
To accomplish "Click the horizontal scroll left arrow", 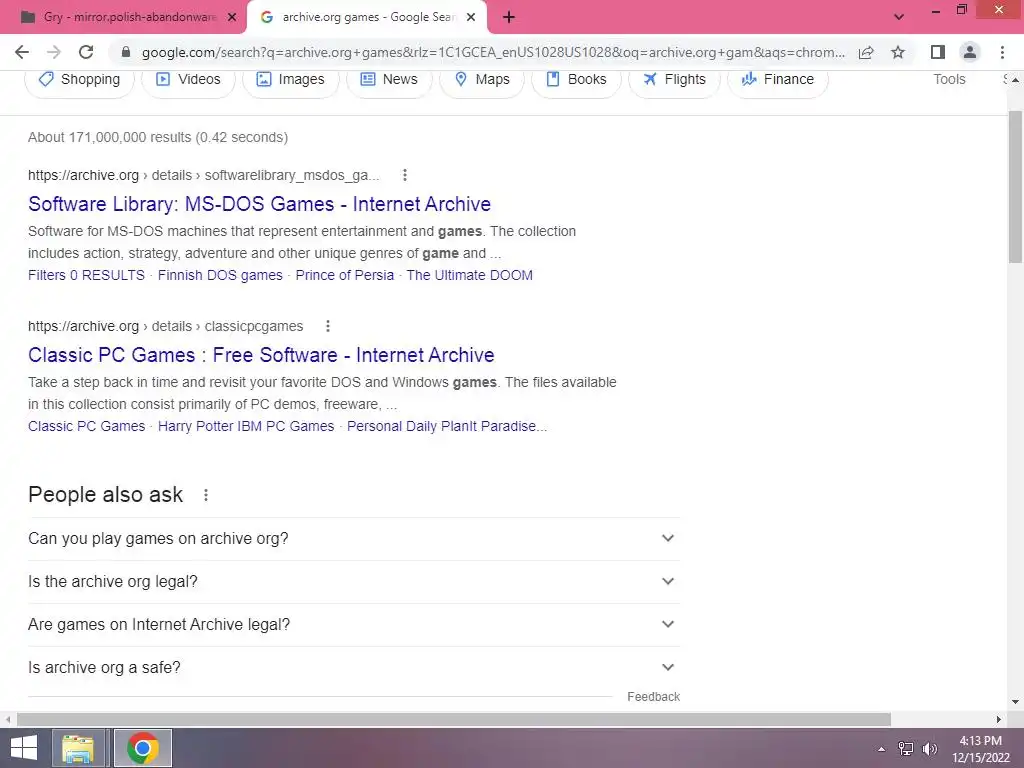I will click(7, 719).
